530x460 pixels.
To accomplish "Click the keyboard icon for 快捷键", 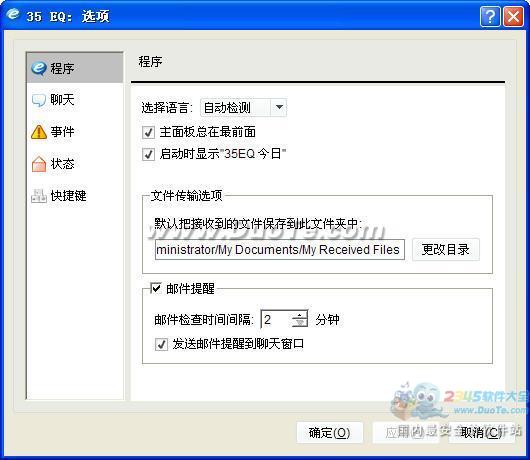I will 39,196.
